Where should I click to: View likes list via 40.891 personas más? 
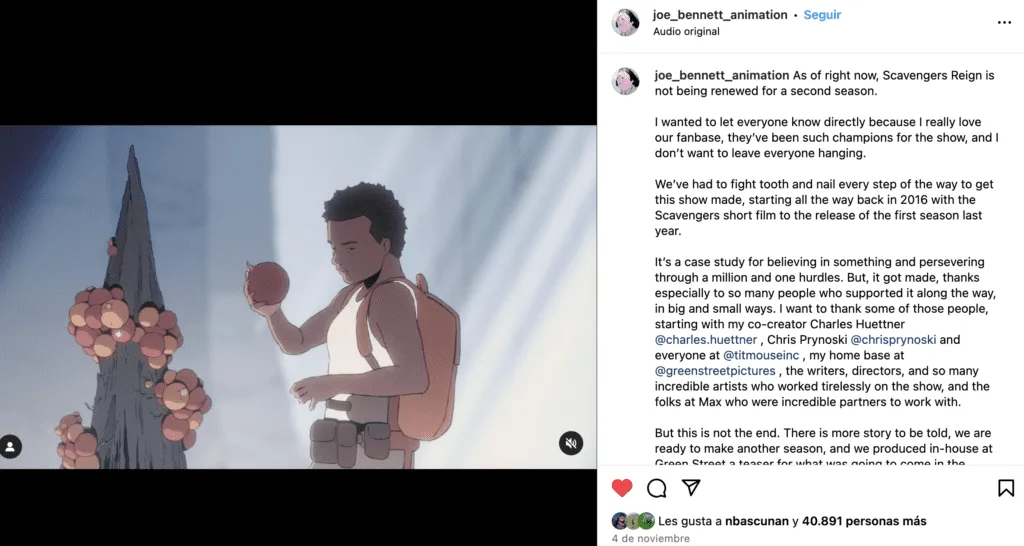(x=864, y=521)
